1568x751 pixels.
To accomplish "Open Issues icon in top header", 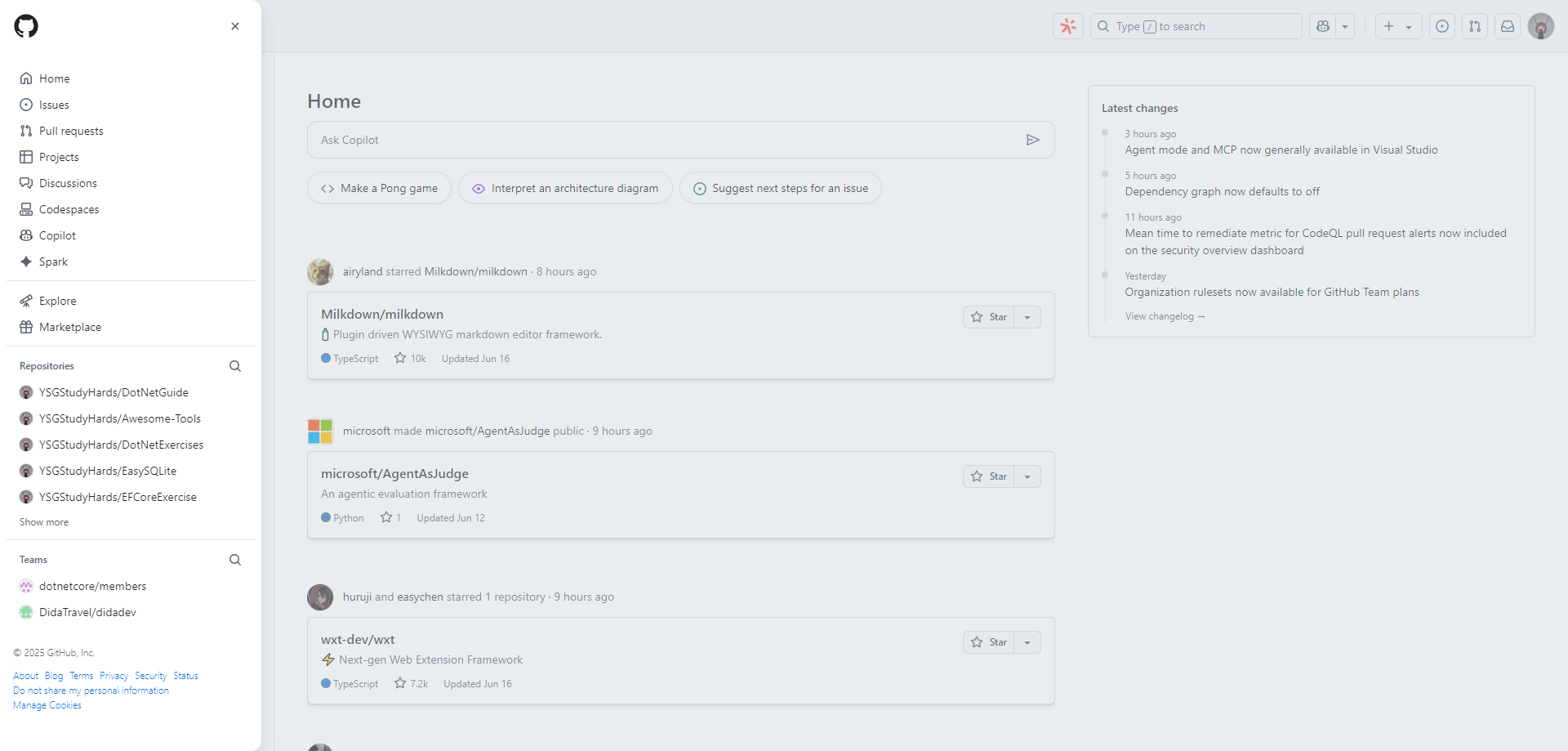I will (1442, 26).
